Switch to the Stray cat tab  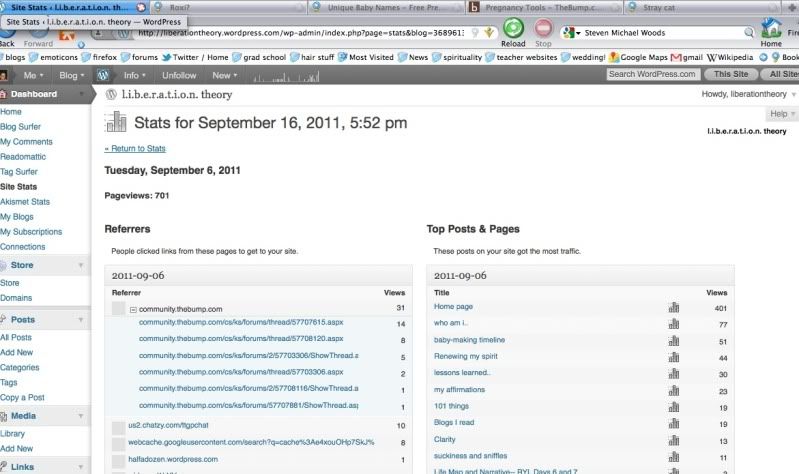[x=702, y=7]
